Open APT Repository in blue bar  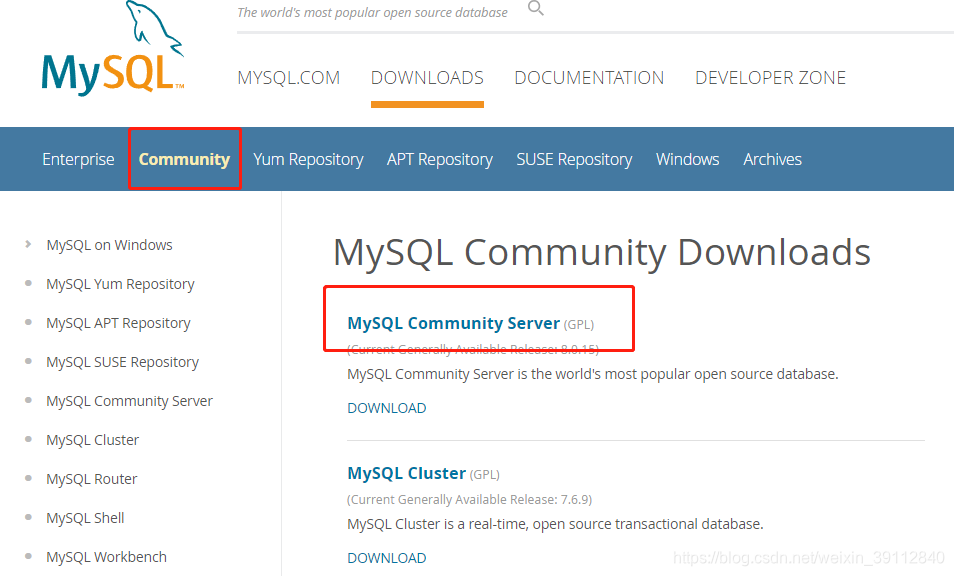point(440,159)
